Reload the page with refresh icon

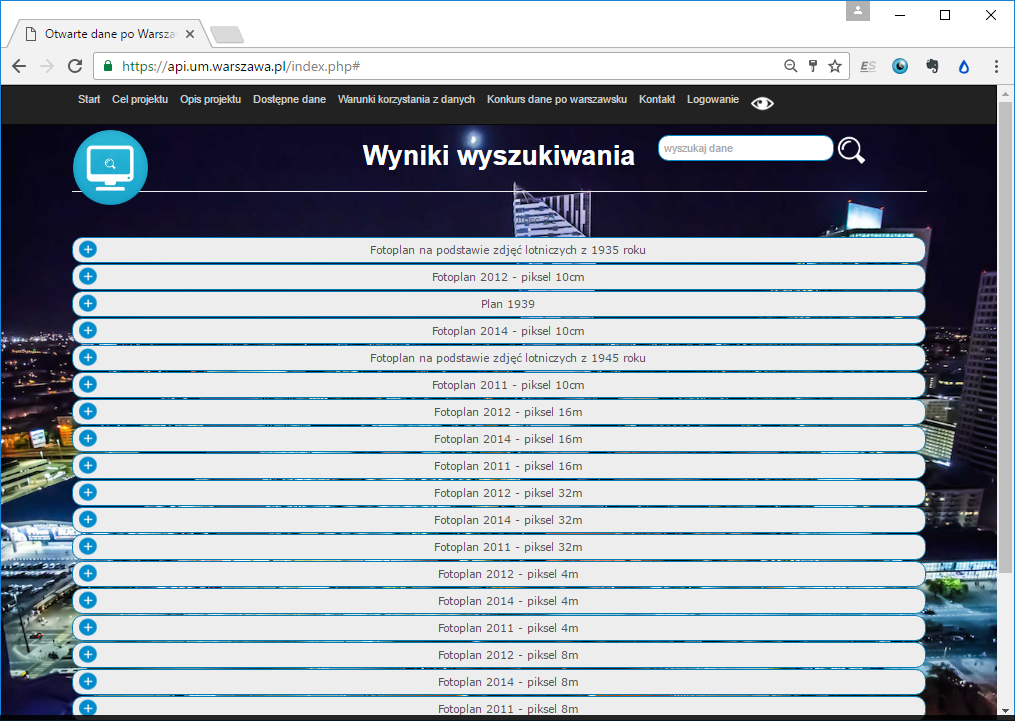(75, 66)
